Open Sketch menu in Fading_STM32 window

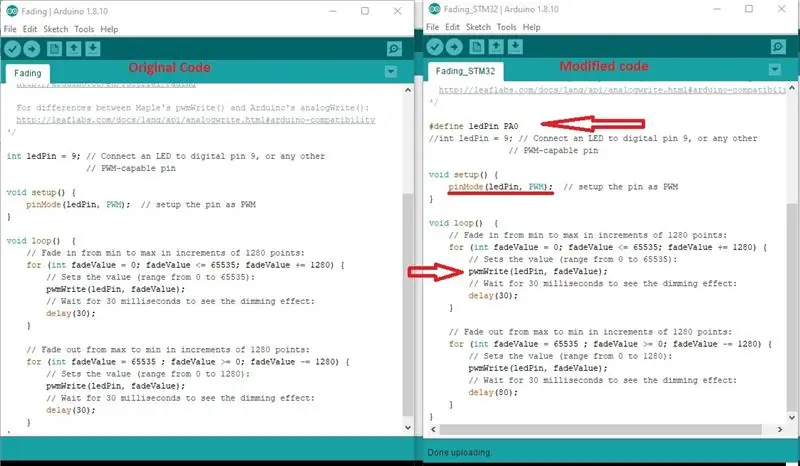[478, 27]
